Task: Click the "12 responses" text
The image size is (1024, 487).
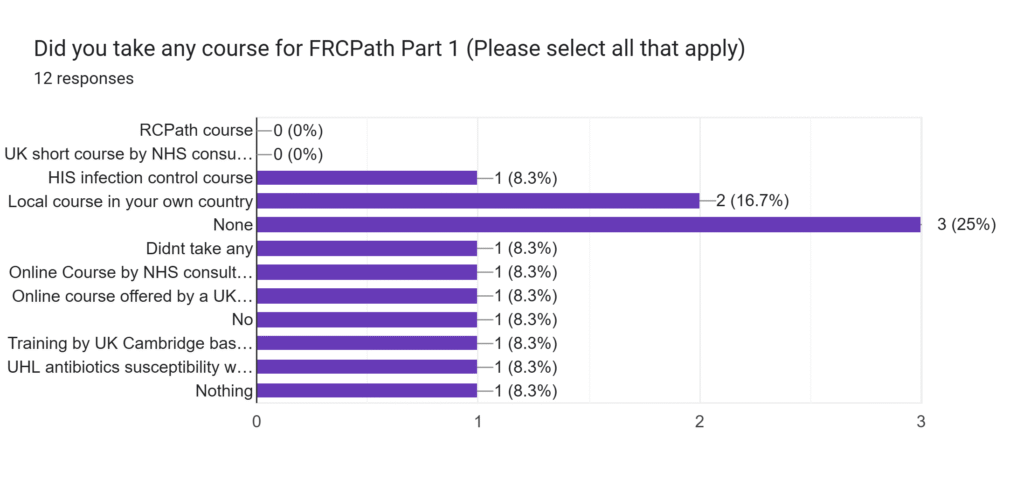Action: point(84,78)
